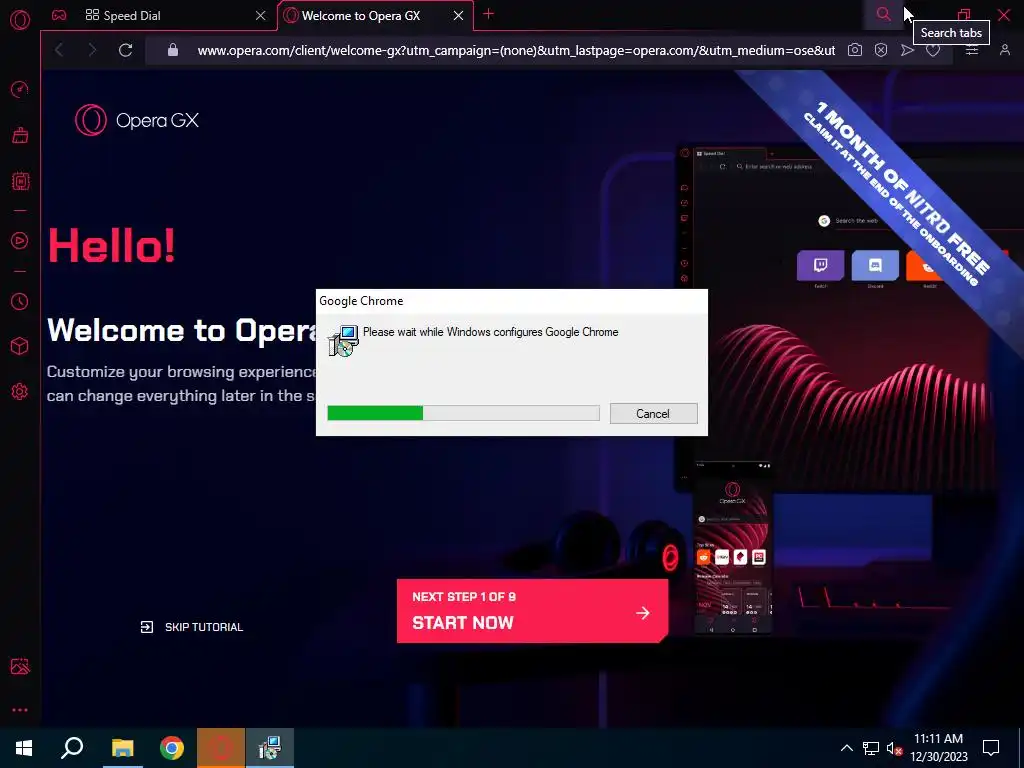Click the Twitch tile in the preview image
The image size is (1024, 768).
pyautogui.click(x=820, y=265)
